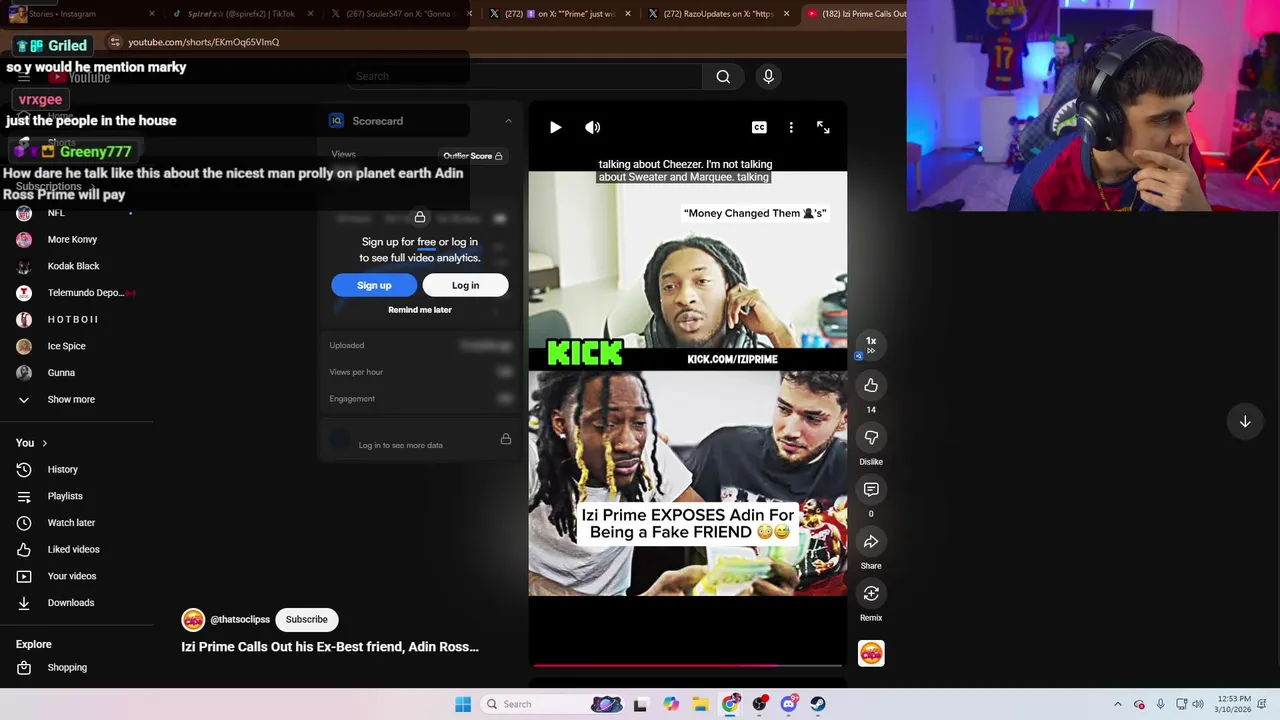Click the Views label in Scorecard
1280x720 pixels.
tap(343, 154)
